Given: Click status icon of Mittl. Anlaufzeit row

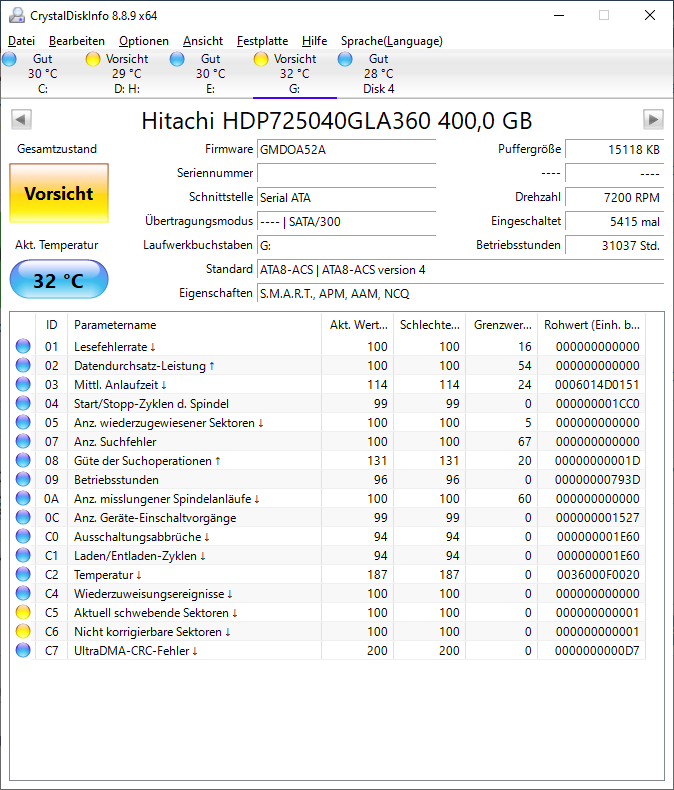Looking at the screenshot, I should click(x=23, y=384).
